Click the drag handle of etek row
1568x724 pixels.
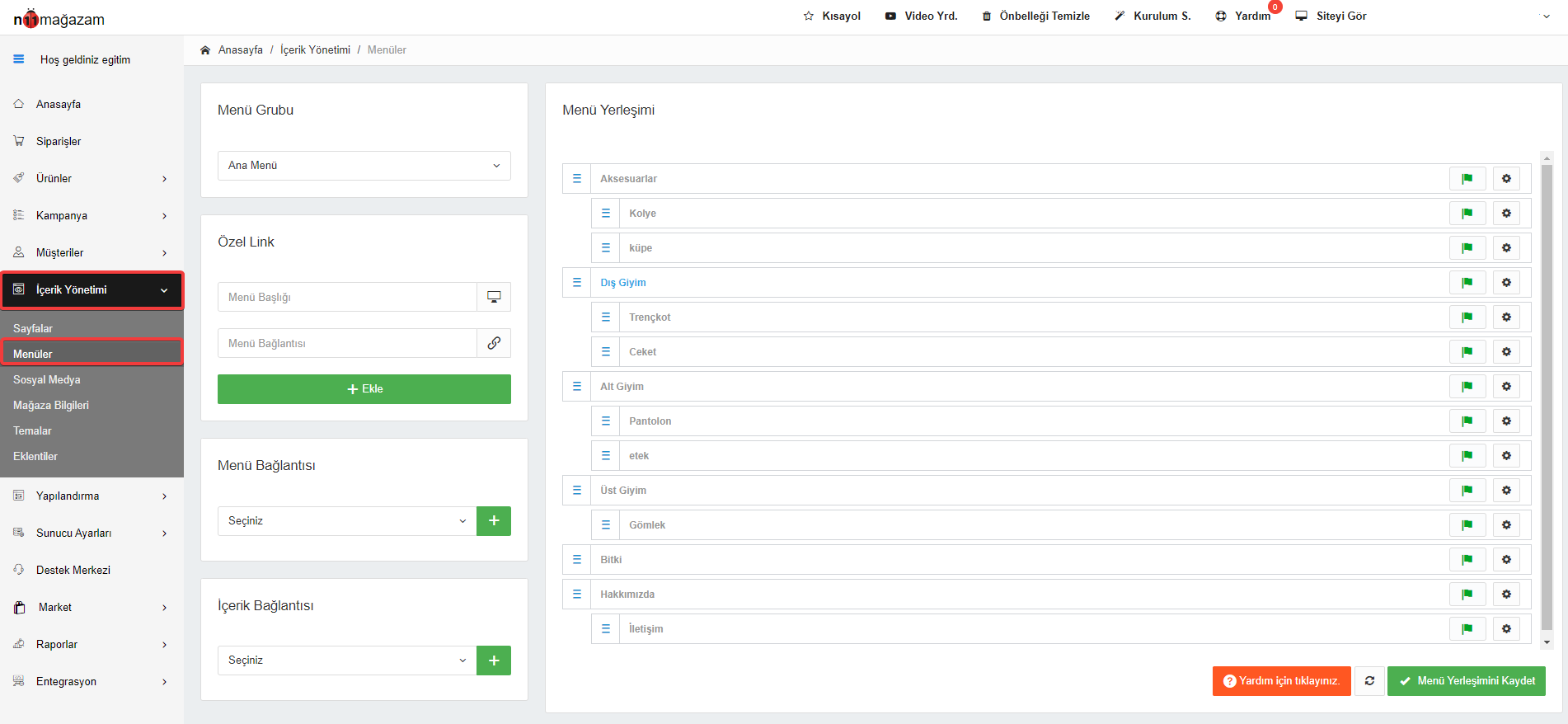coord(606,456)
